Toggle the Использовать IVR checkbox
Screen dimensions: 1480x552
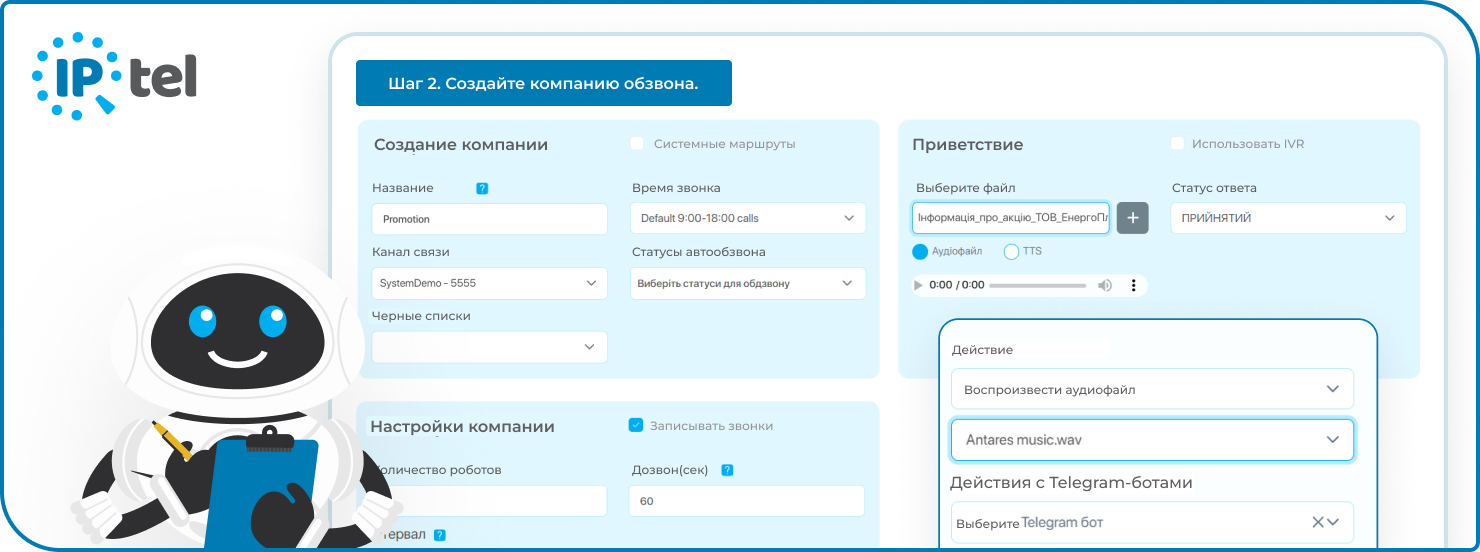tap(1177, 144)
